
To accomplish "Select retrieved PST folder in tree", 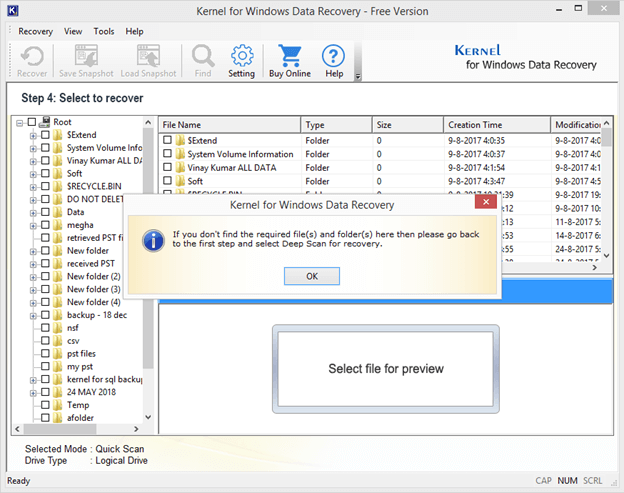I will pos(95,238).
